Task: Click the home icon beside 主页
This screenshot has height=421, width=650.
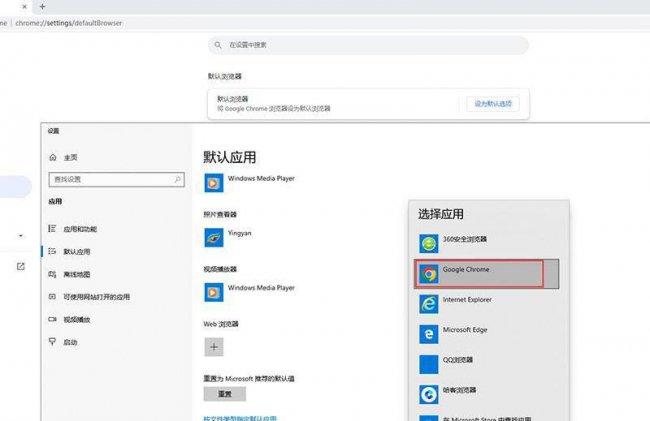Action: tap(53, 157)
